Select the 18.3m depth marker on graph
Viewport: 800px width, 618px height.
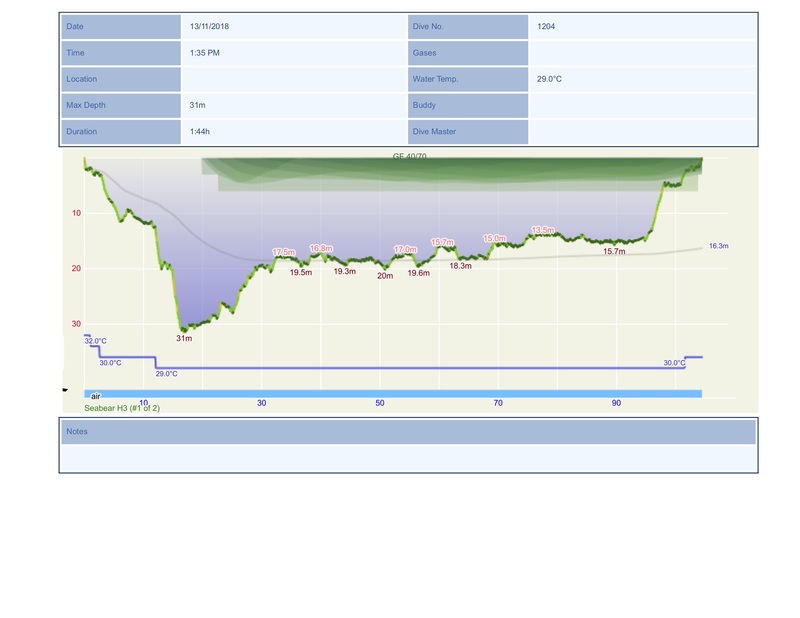(460, 266)
